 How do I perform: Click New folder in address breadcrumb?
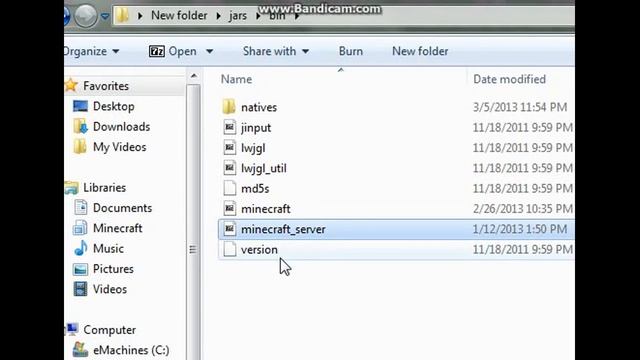(179, 16)
